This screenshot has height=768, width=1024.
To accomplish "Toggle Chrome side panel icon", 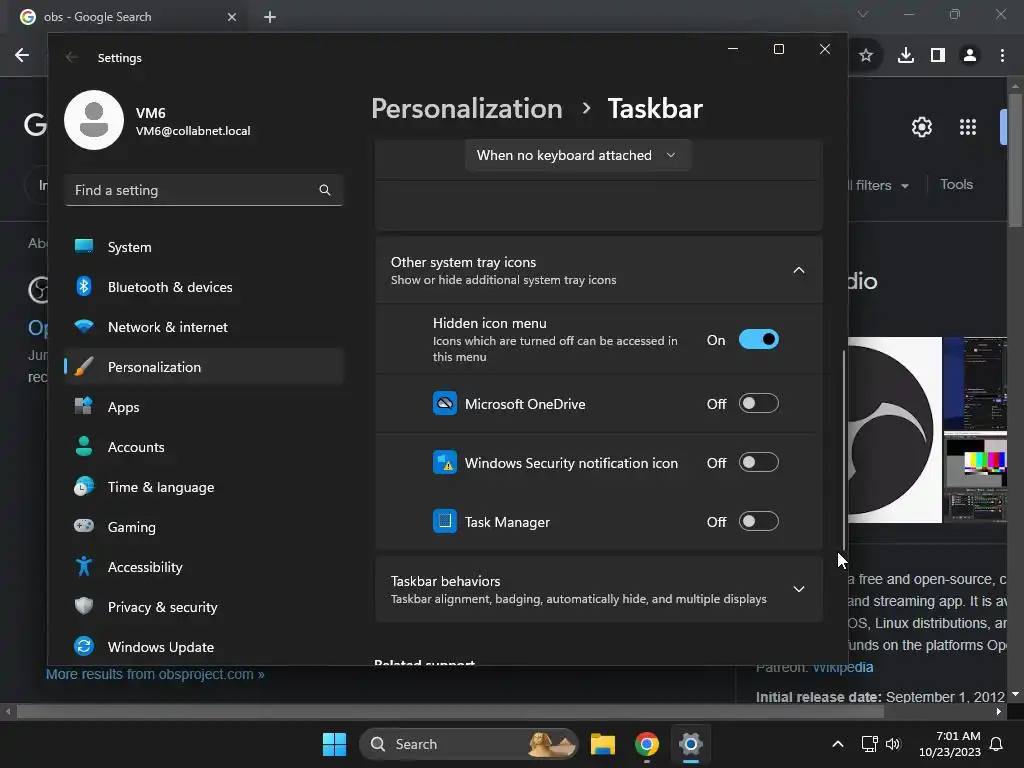I will 938,56.
